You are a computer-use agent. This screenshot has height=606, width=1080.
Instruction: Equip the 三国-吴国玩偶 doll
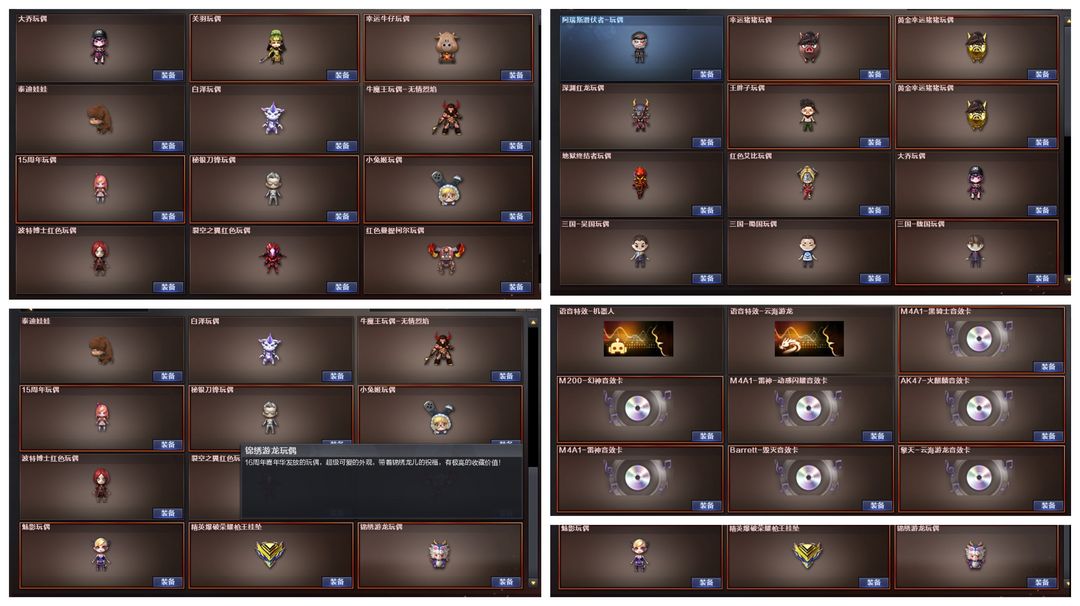tap(707, 278)
